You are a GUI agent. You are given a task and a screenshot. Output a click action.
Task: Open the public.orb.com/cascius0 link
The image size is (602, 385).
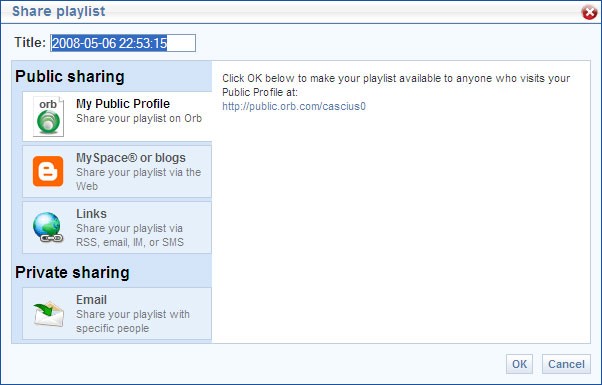click(x=294, y=106)
